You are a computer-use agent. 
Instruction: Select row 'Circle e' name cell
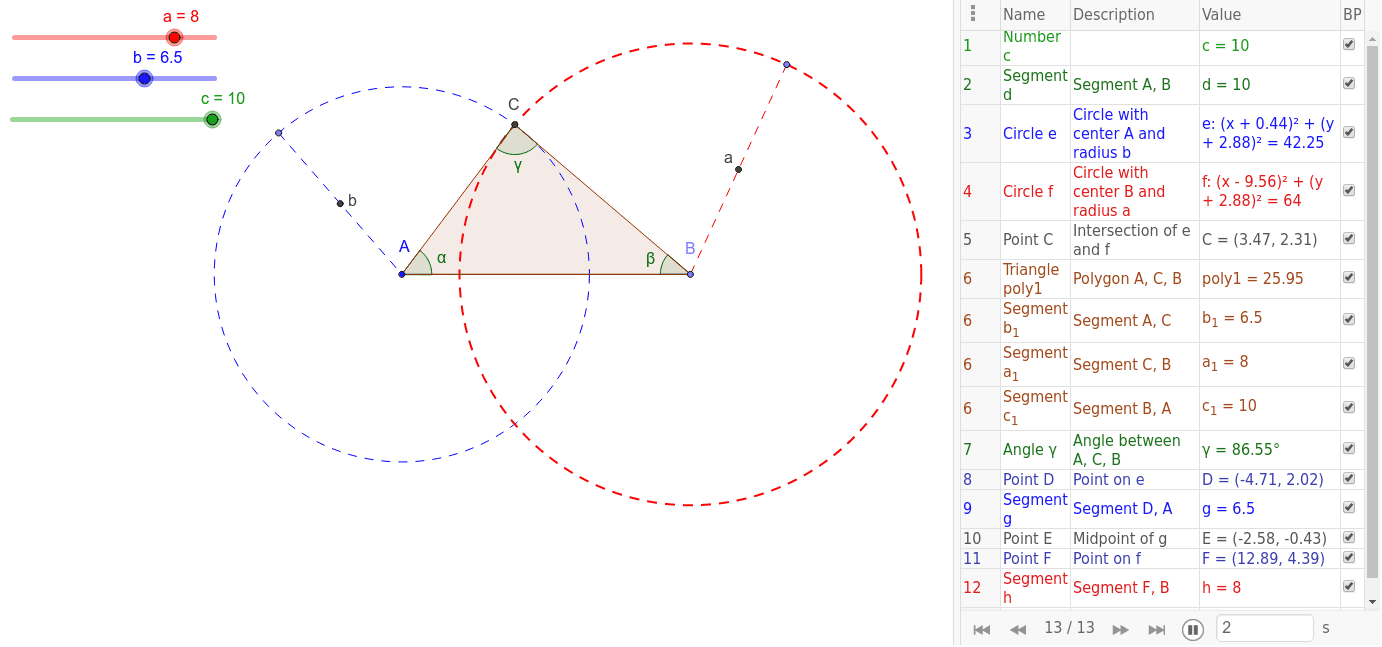pyautogui.click(x=1035, y=133)
